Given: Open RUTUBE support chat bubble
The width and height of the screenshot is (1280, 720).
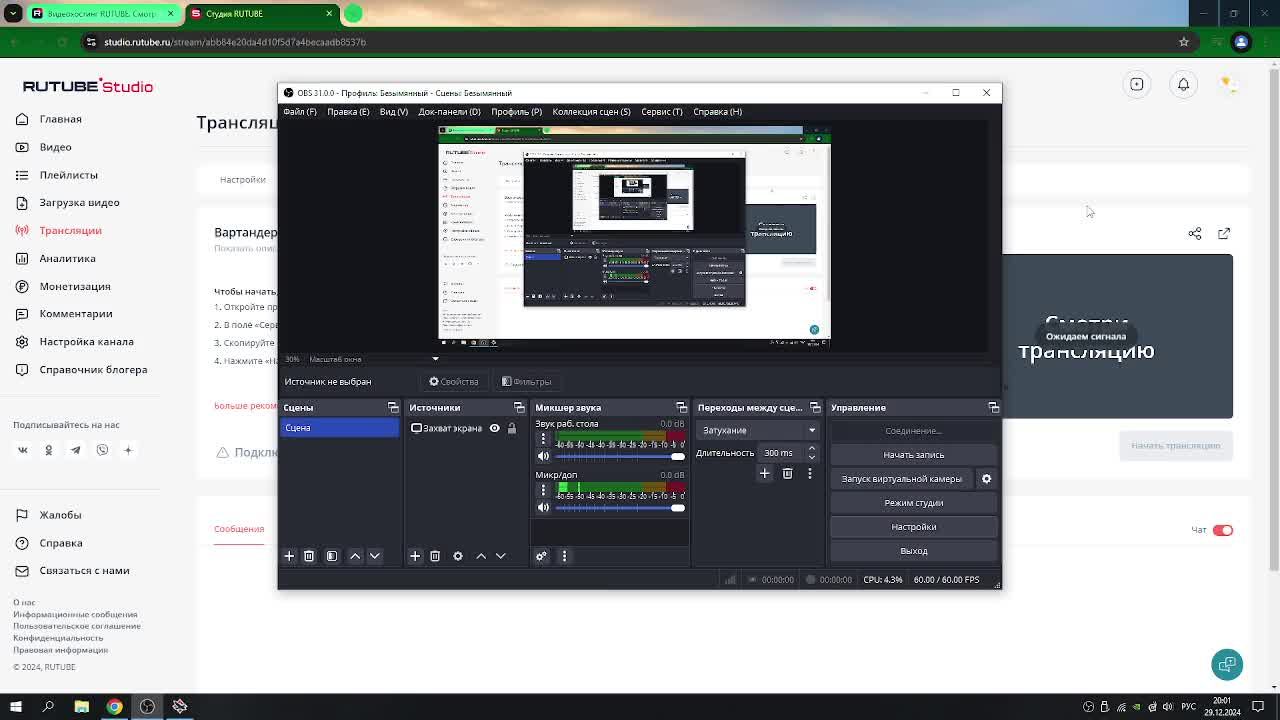Looking at the screenshot, I should [x=1227, y=665].
